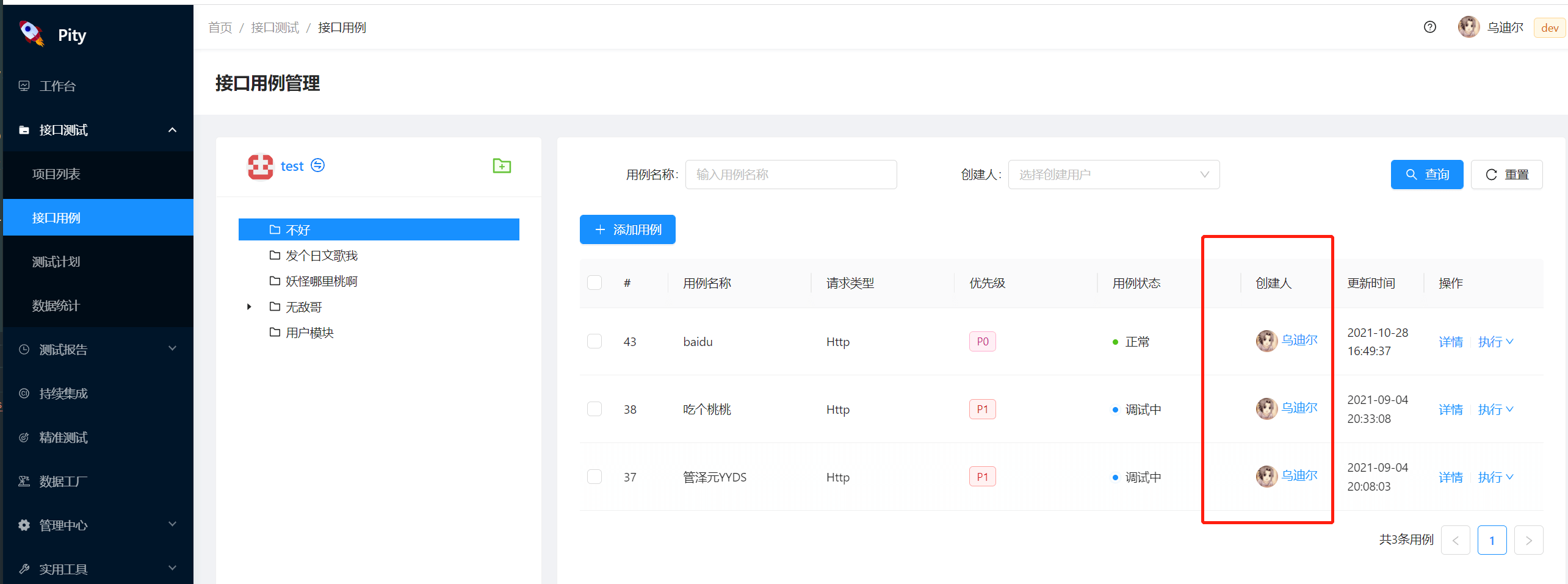This screenshot has height=584, width=1568.
Task: Click the Pity rocket logo
Action: (32, 33)
